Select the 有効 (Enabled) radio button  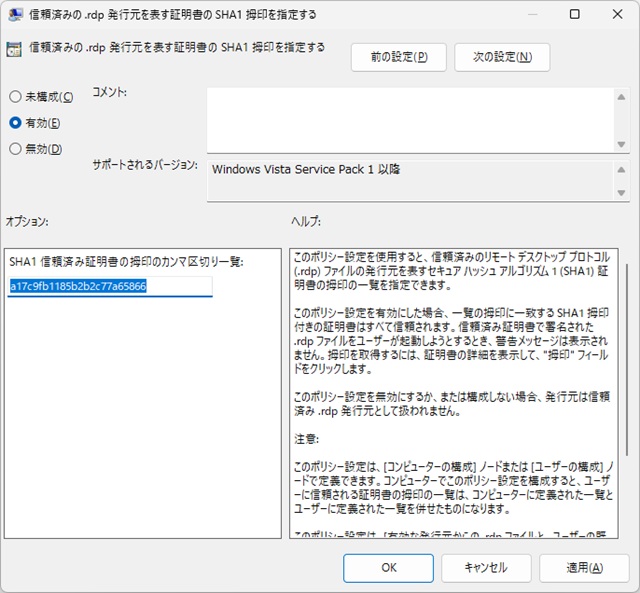click(15, 123)
